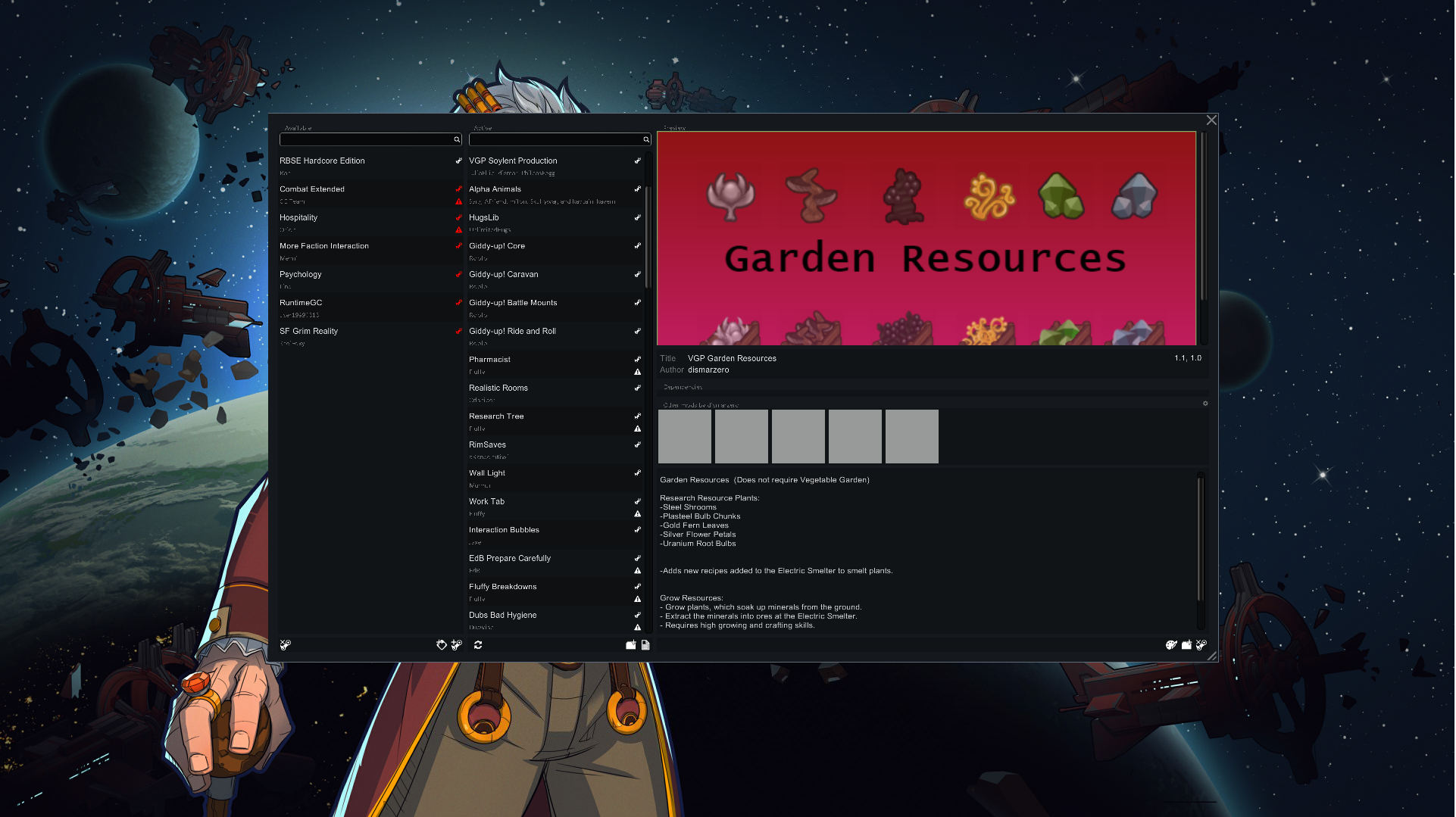1456x817 pixels.
Task: Open the palette recolor icon near bottom right
Action: pos(1171,645)
